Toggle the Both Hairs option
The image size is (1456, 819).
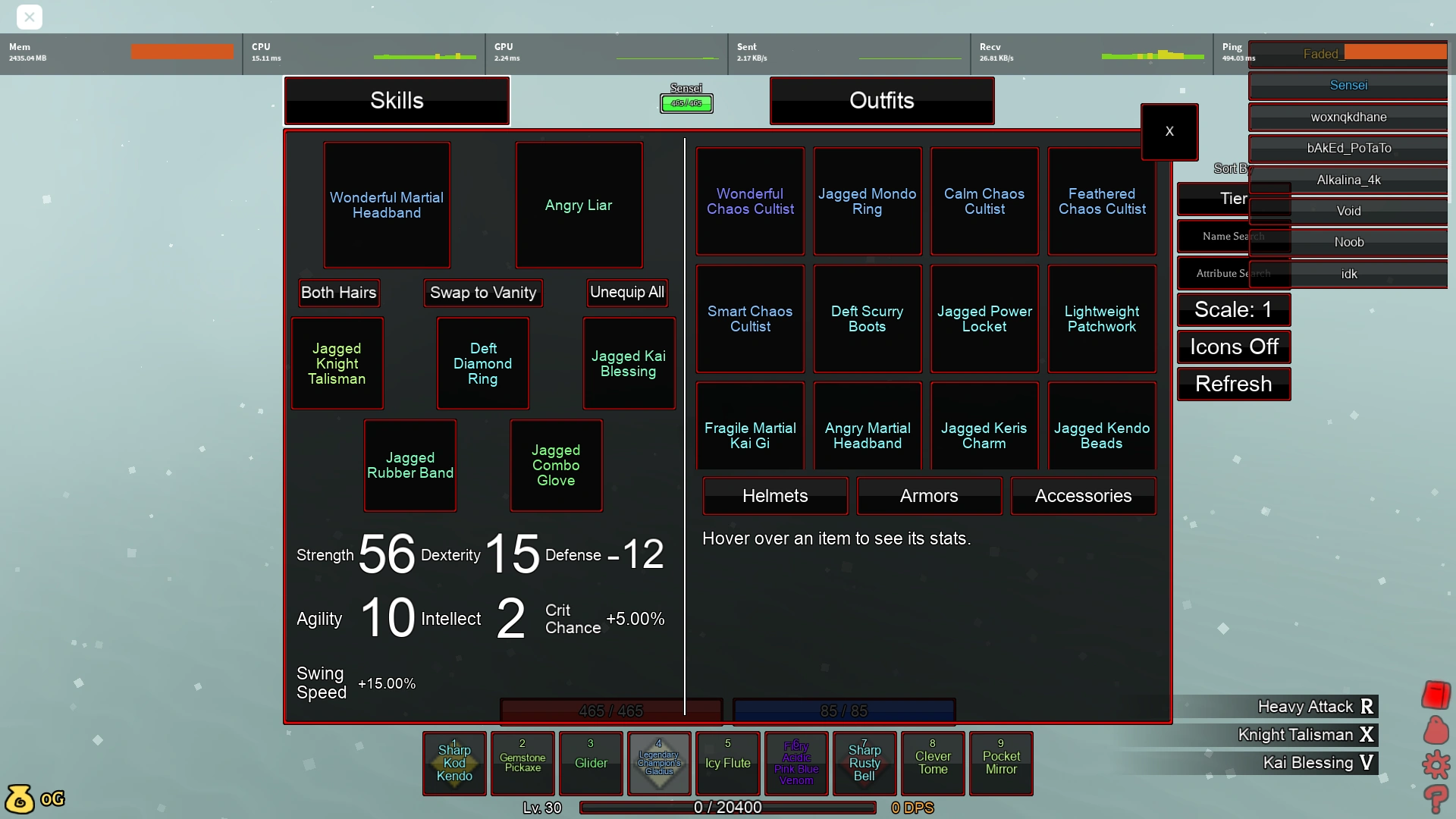tap(338, 293)
